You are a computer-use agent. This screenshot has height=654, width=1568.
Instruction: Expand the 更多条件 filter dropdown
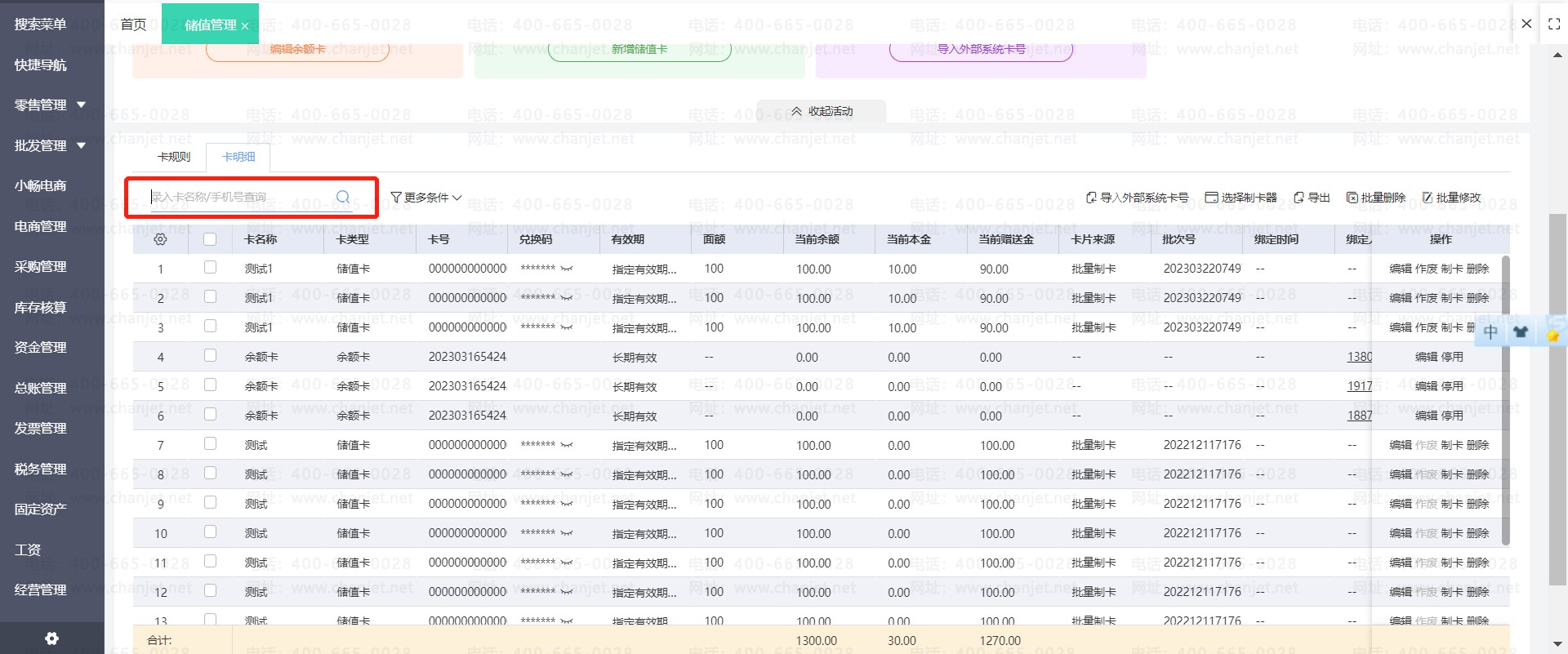(x=426, y=198)
